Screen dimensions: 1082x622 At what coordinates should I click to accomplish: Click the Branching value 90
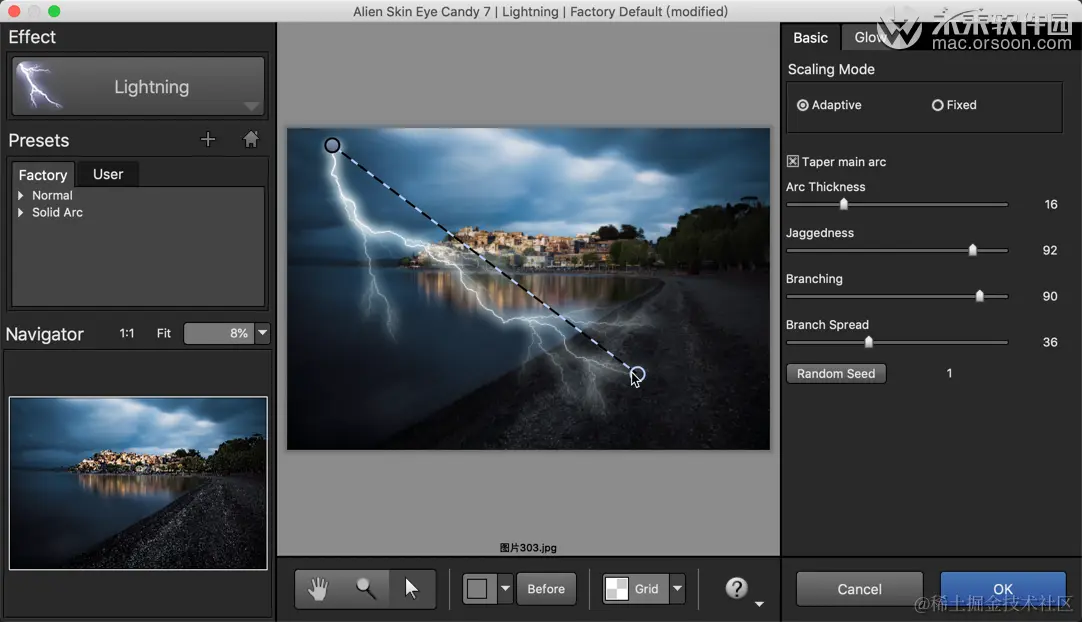tap(1050, 296)
